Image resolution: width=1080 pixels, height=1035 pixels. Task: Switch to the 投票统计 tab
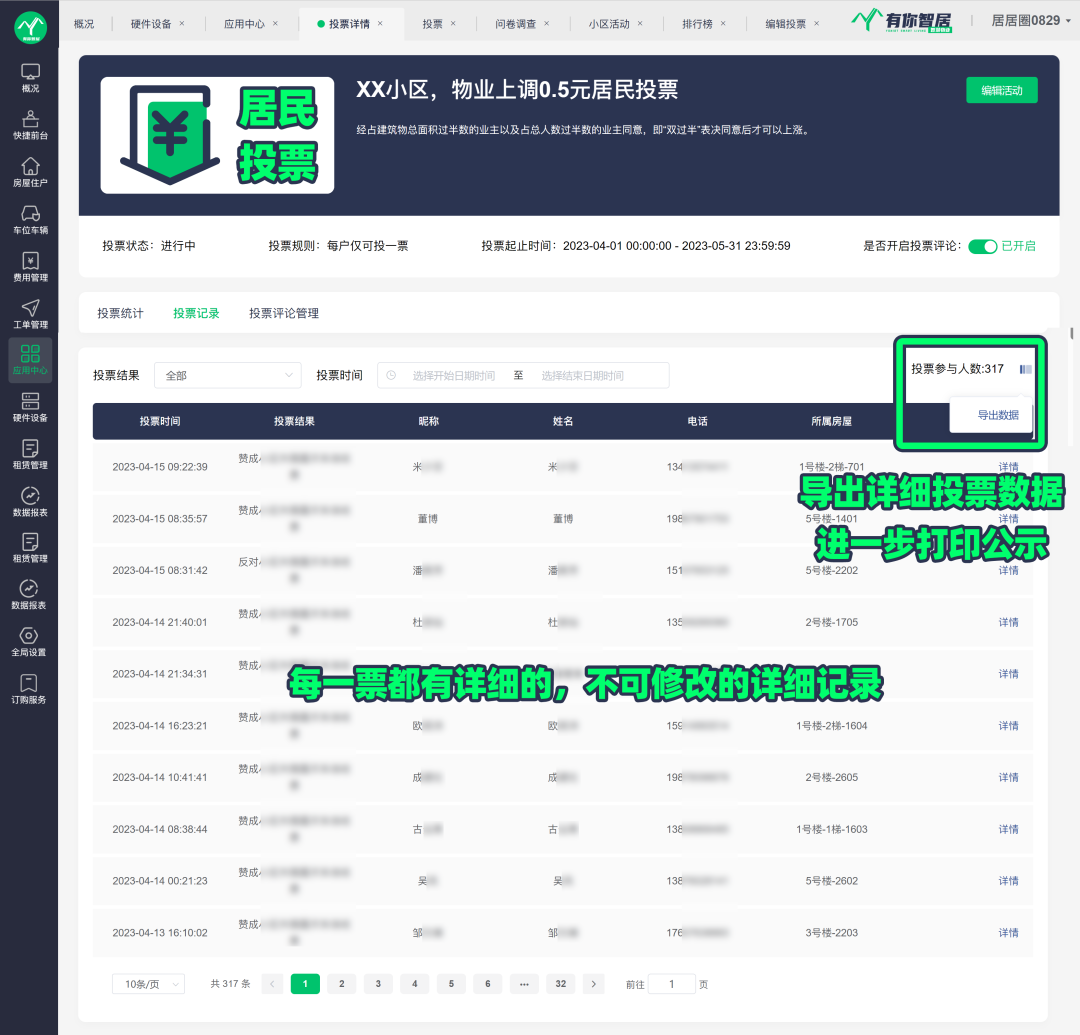tap(120, 313)
